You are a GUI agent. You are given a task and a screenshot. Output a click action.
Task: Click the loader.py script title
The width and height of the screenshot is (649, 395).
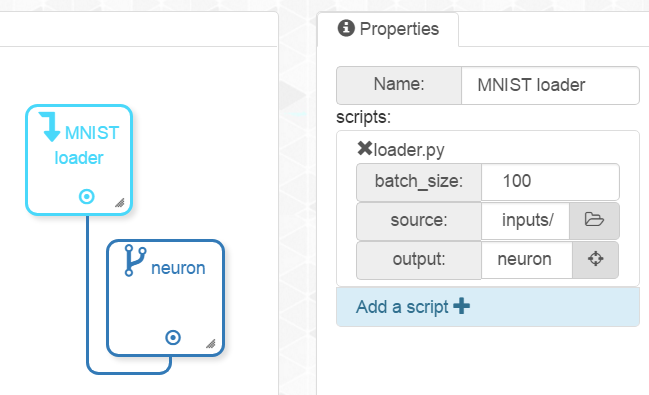pyautogui.click(x=409, y=150)
